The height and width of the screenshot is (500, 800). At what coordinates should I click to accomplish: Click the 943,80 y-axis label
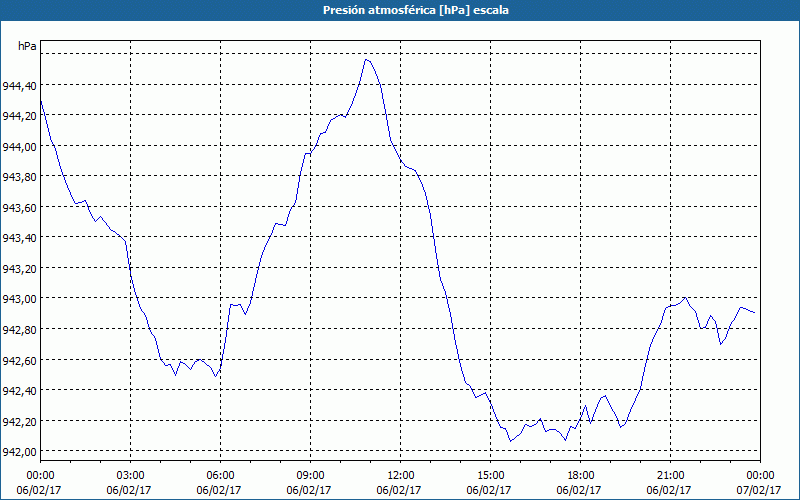[19, 177]
